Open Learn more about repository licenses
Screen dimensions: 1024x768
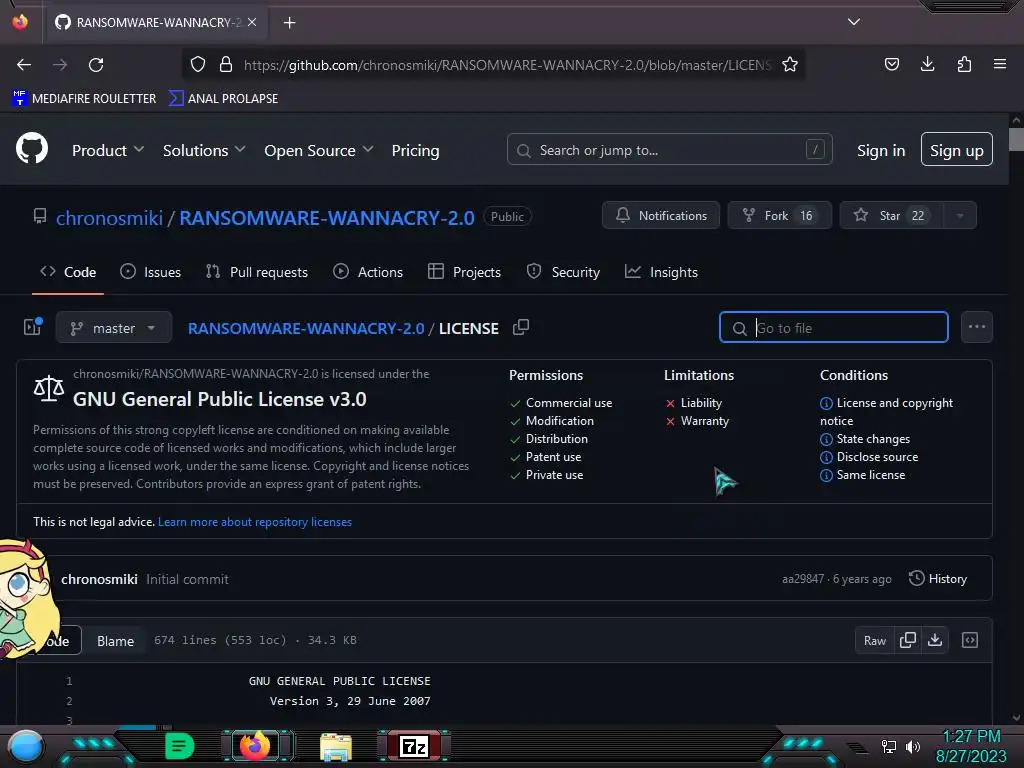255,522
